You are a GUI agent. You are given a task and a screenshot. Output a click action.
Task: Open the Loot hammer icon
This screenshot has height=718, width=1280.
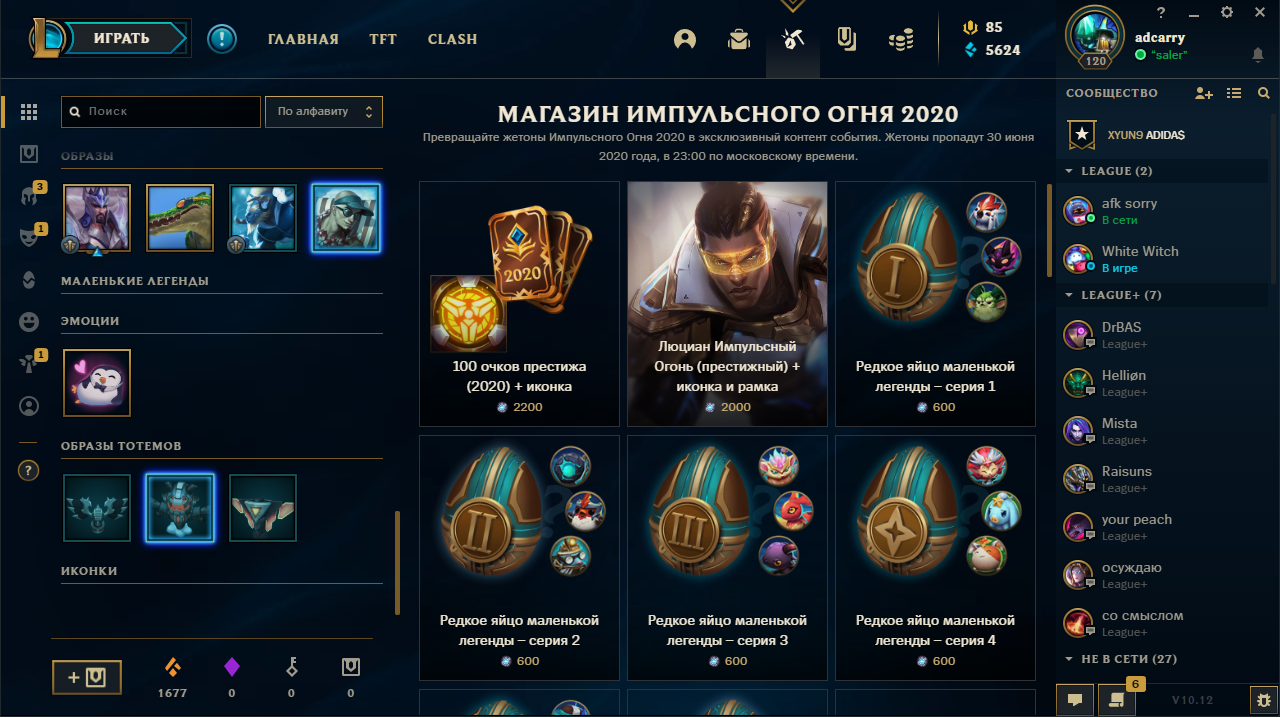click(x=793, y=39)
